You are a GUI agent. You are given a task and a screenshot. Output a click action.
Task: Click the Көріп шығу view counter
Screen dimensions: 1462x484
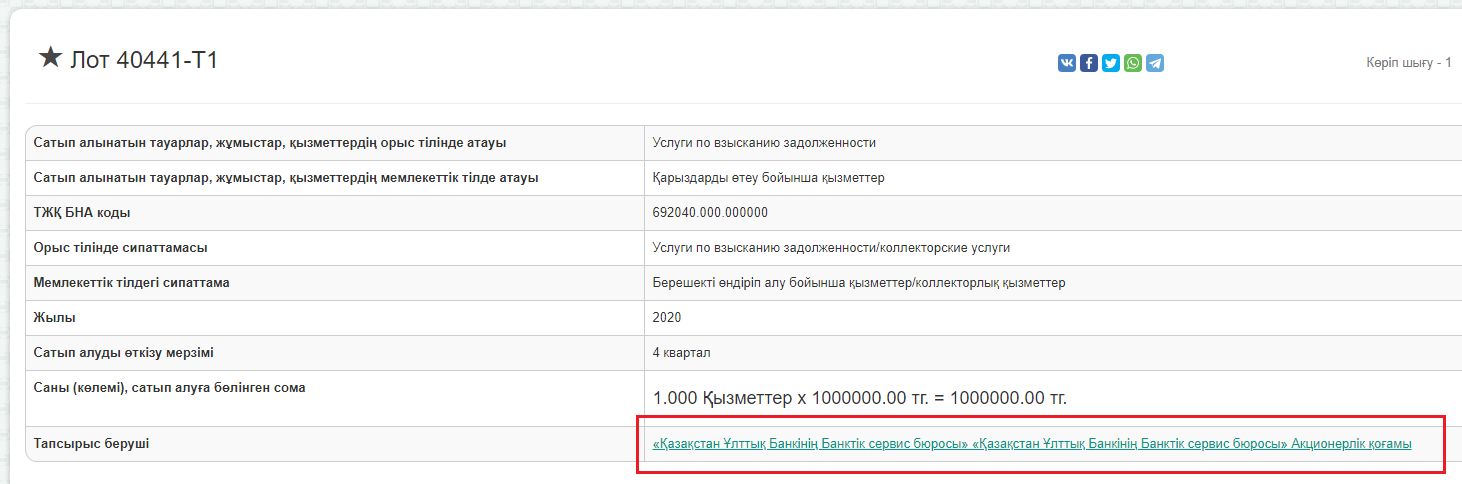(x=1408, y=63)
